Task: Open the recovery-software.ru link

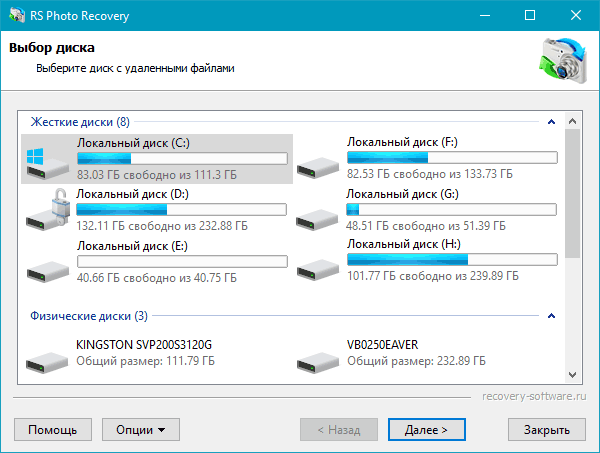Action: point(534,396)
